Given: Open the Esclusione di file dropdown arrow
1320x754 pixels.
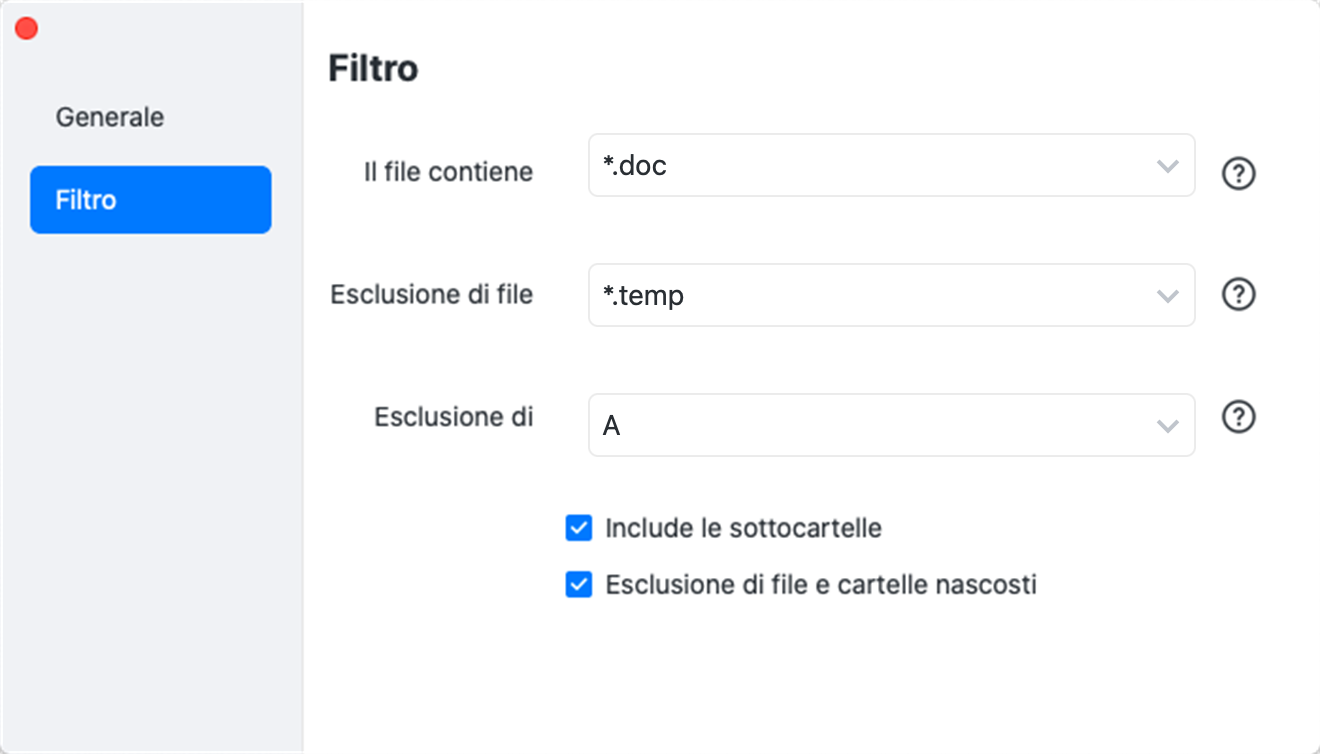Looking at the screenshot, I should click(1167, 296).
